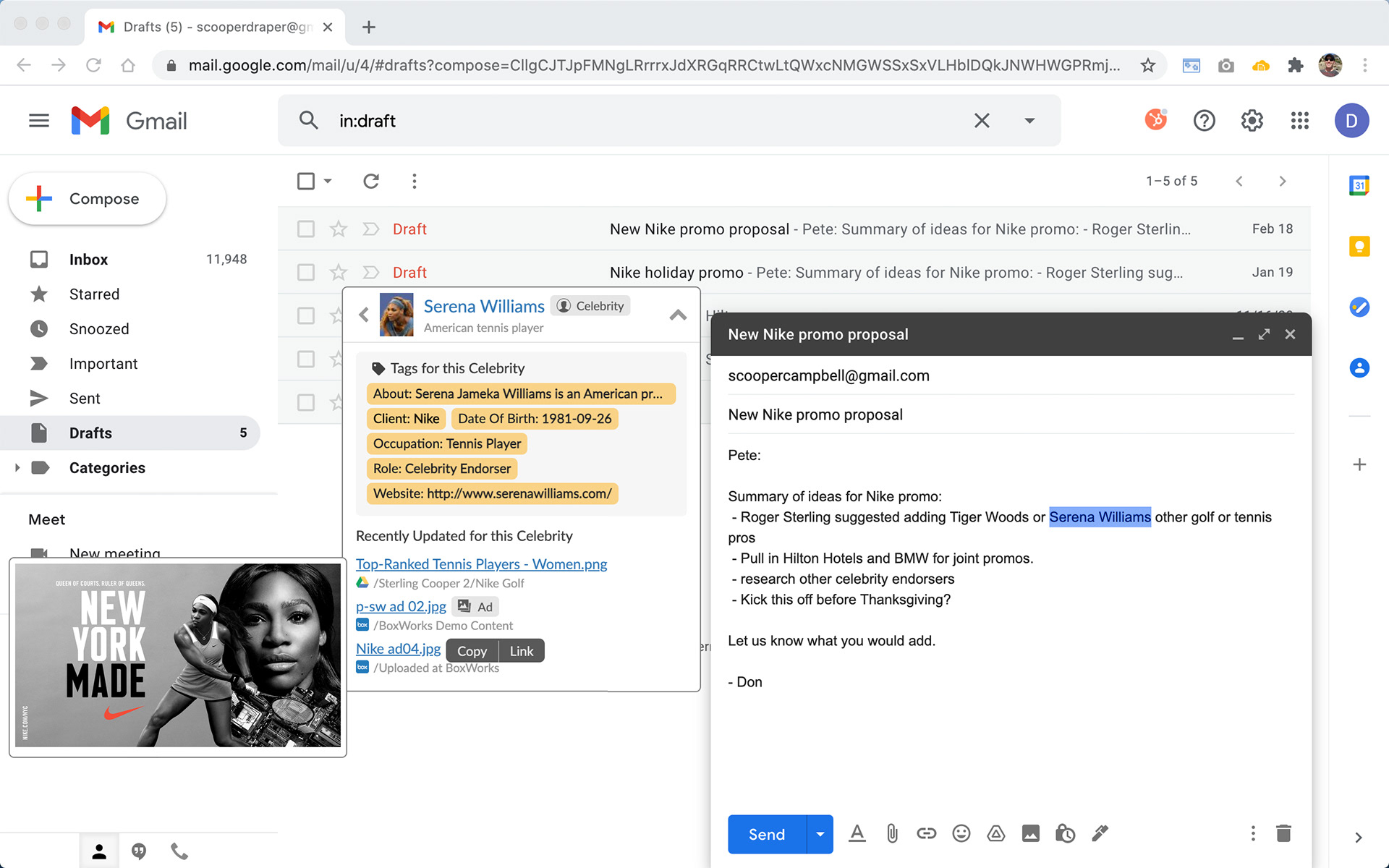
Task: Click the Role: Celebrity Endorser tag
Action: click(x=442, y=469)
